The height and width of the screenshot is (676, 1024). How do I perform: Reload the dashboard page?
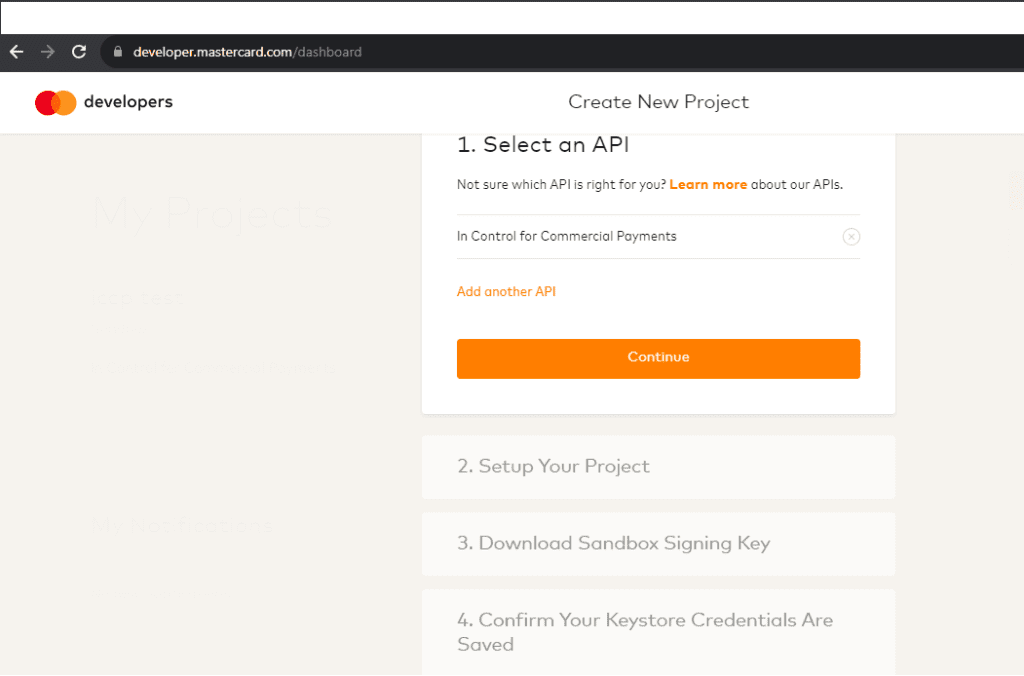[78, 52]
